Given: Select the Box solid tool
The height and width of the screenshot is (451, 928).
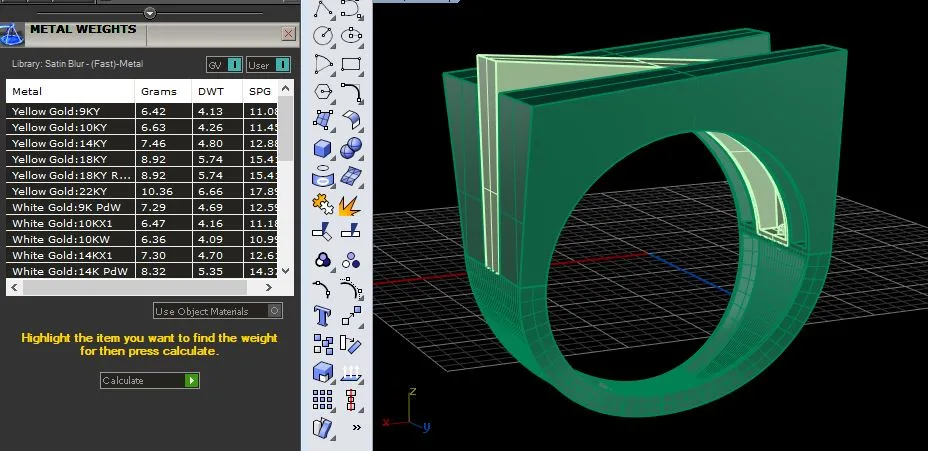Looking at the screenshot, I should 323,148.
